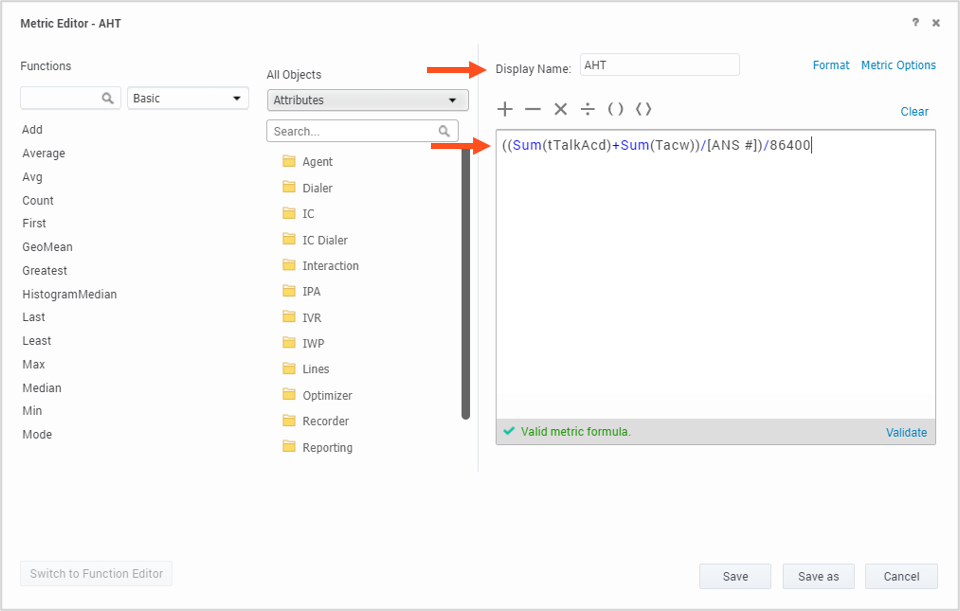
Task: Insert the minus operator symbol
Action: point(533,109)
